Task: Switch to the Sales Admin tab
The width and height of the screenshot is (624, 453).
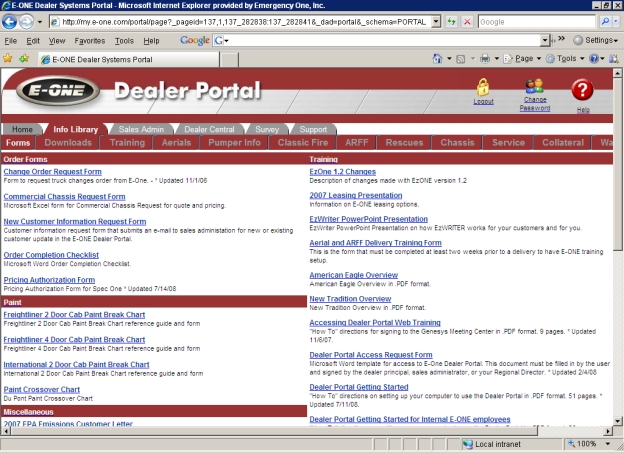Action: (141, 129)
